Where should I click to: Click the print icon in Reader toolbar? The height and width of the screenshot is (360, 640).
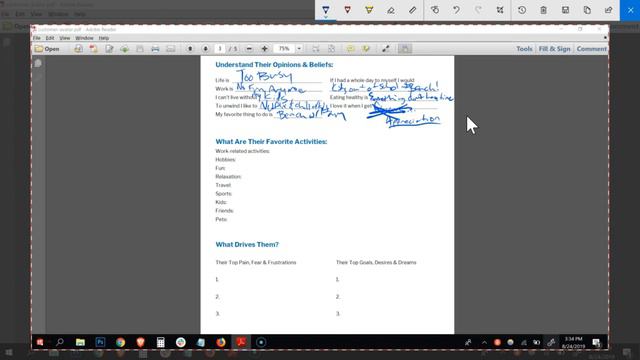155,49
